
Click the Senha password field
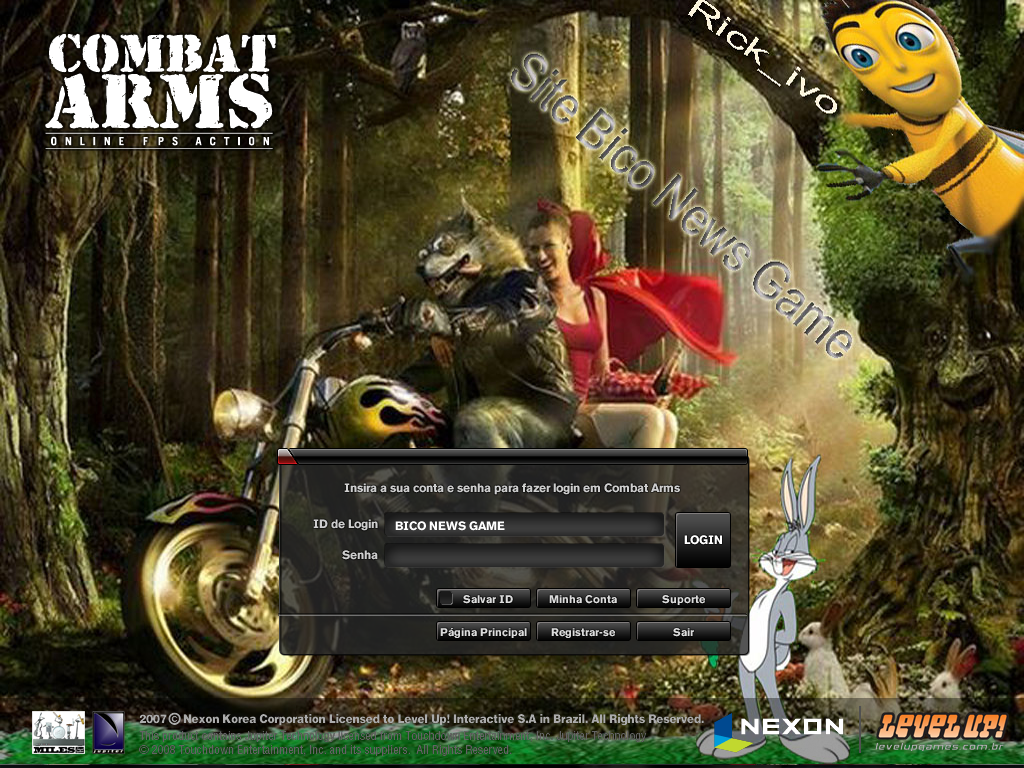click(525, 555)
